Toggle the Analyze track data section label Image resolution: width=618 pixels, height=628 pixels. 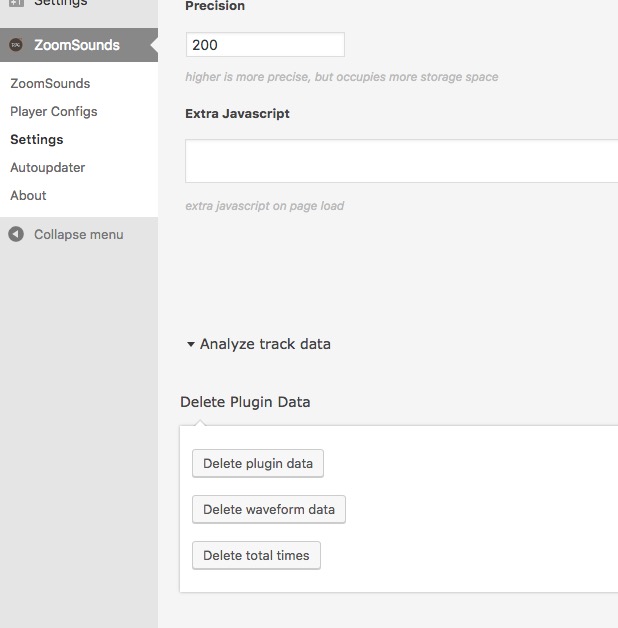point(265,344)
